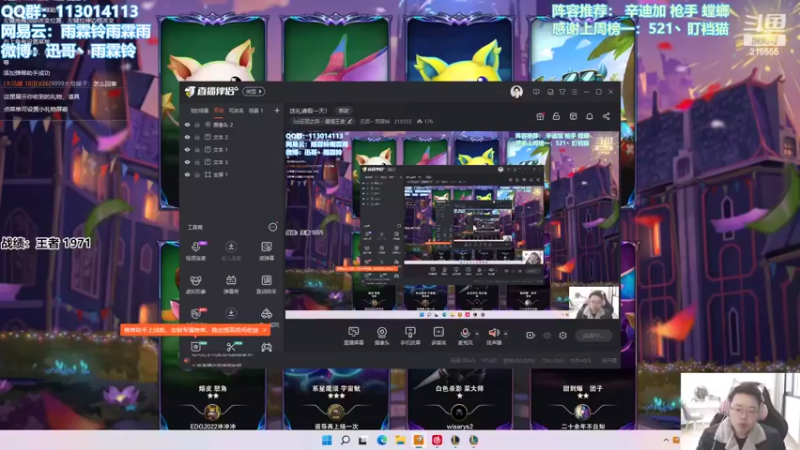Image resolution: width=800 pixels, height=450 pixels.
Task: Lock the 文本 1 layer
Action: 197,149
